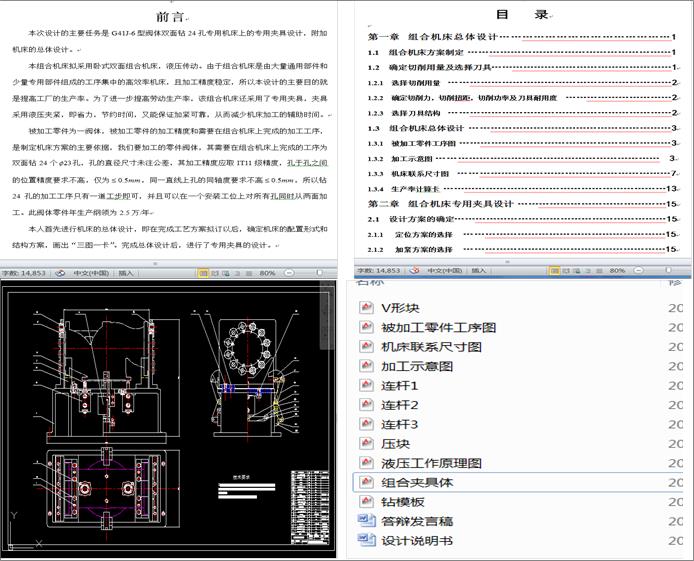Viewport: 694px width, 561px height.
Task: Open zoom level 80% in 目录 document
Action: [617, 270]
